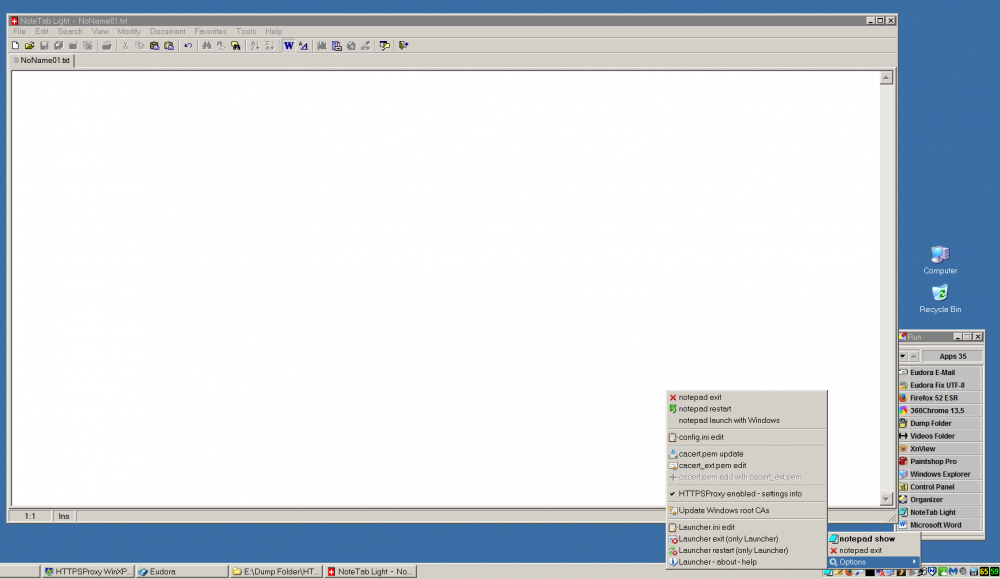Open the Computer desktop icon
The image size is (1000, 579).
(x=940, y=259)
